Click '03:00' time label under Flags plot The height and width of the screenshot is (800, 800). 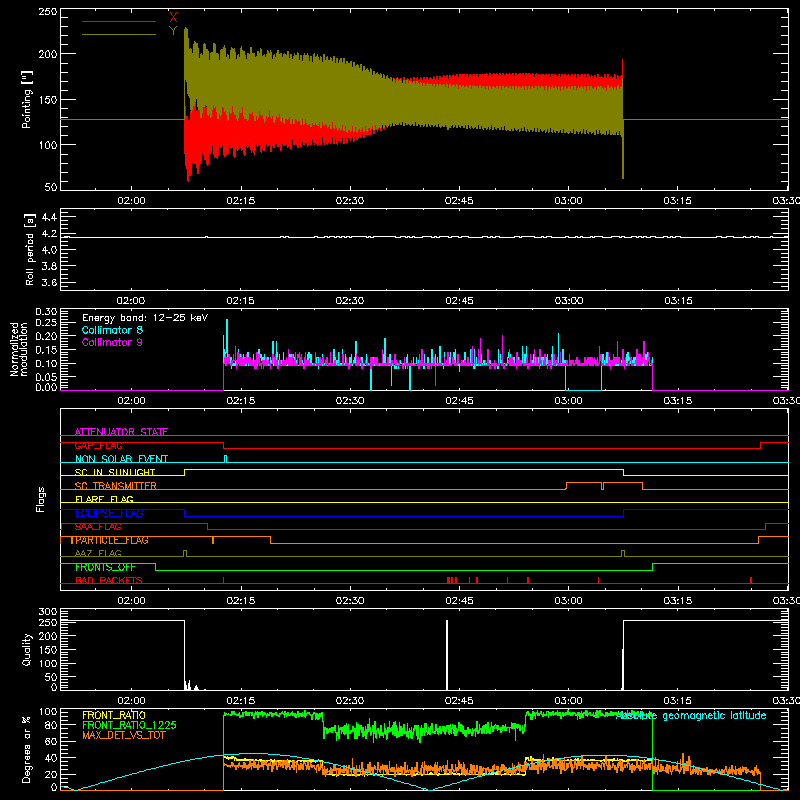tap(568, 601)
